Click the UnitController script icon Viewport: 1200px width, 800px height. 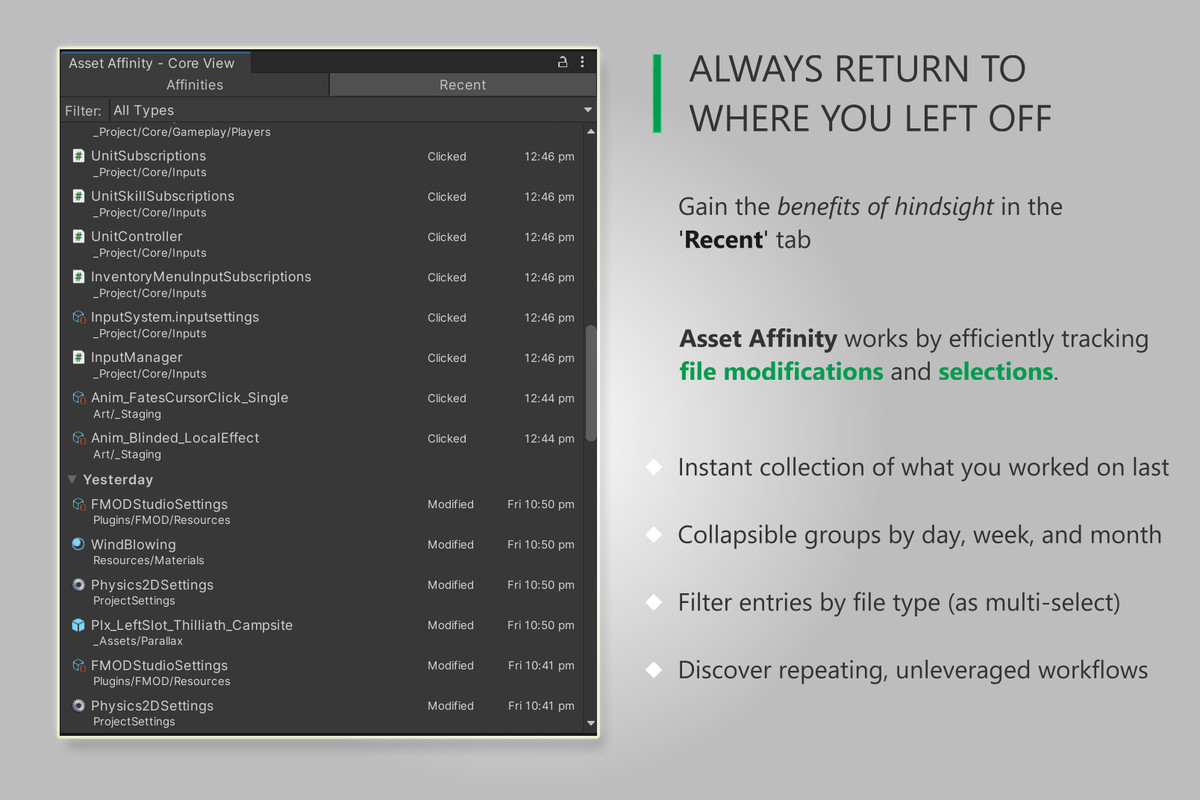[x=78, y=236]
